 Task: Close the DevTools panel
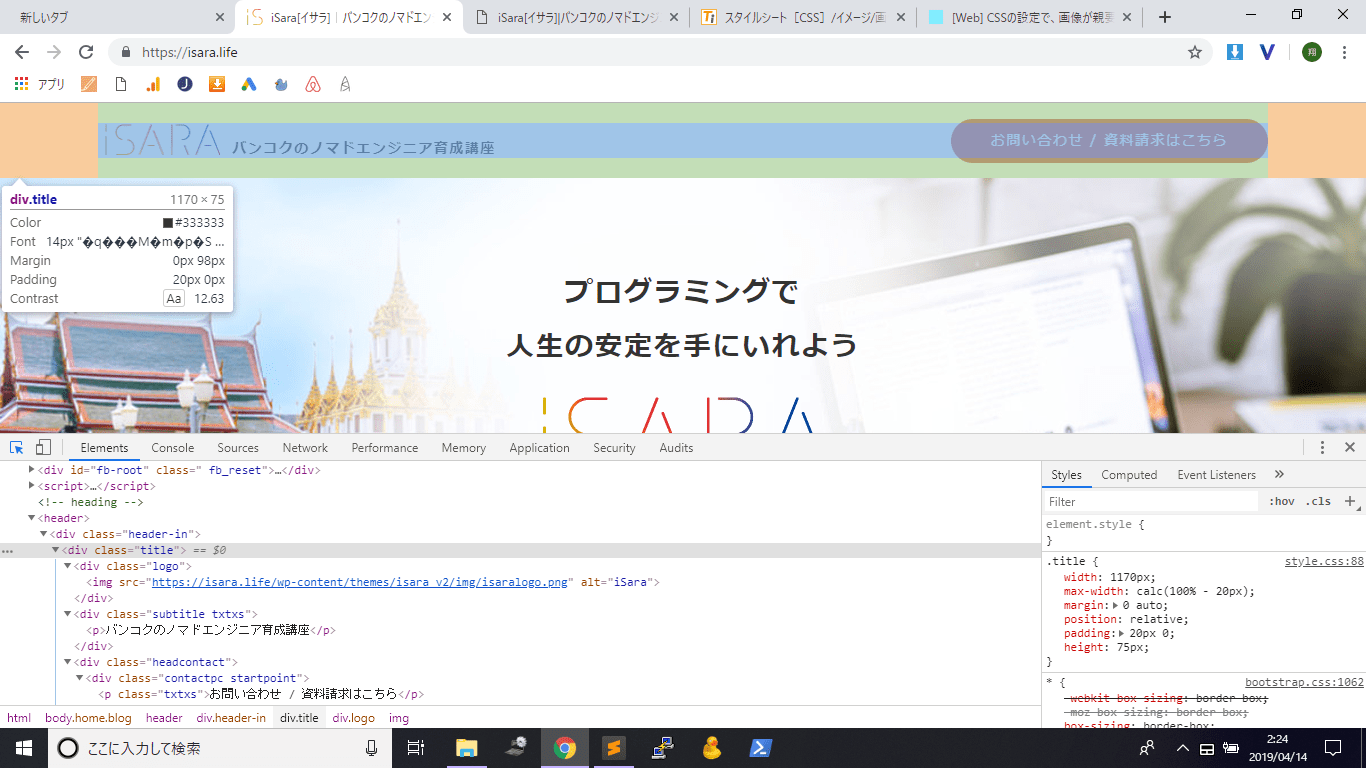1349,448
